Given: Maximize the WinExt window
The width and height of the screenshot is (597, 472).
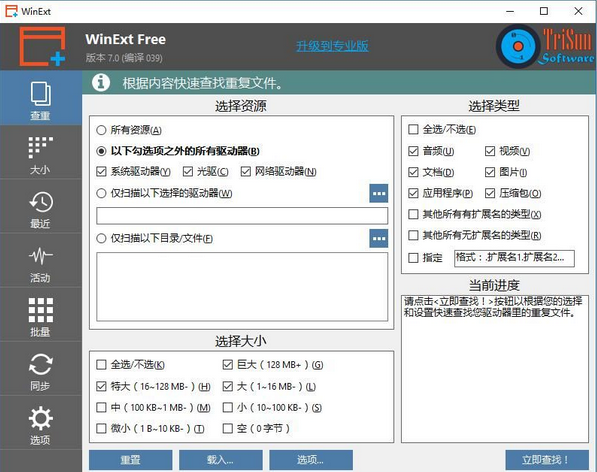Looking at the screenshot, I should pyautogui.click(x=544, y=11).
